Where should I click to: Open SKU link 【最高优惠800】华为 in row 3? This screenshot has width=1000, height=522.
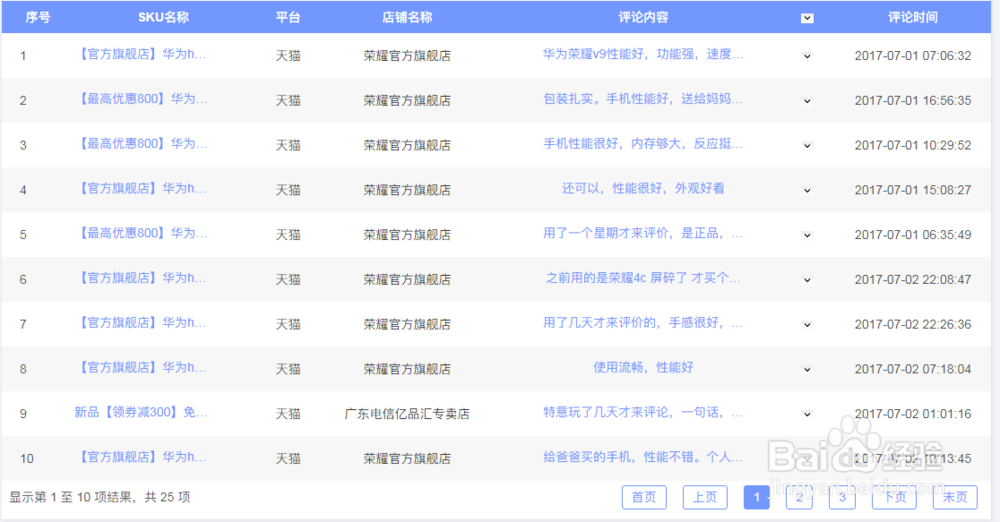tap(141, 144)
